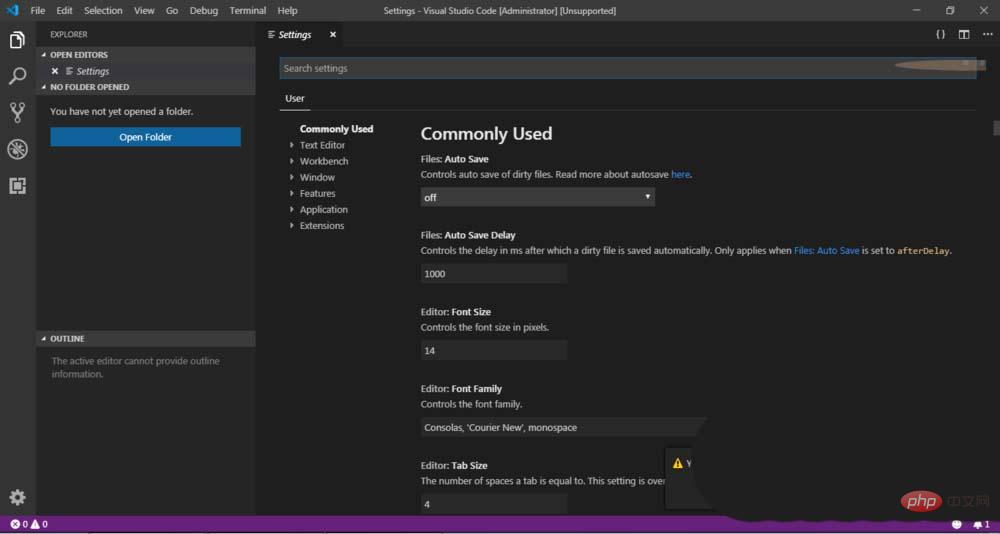This screenshot has height=534, width=1000.
Task: Select the User settings tab
Action: tap(295, 99)
